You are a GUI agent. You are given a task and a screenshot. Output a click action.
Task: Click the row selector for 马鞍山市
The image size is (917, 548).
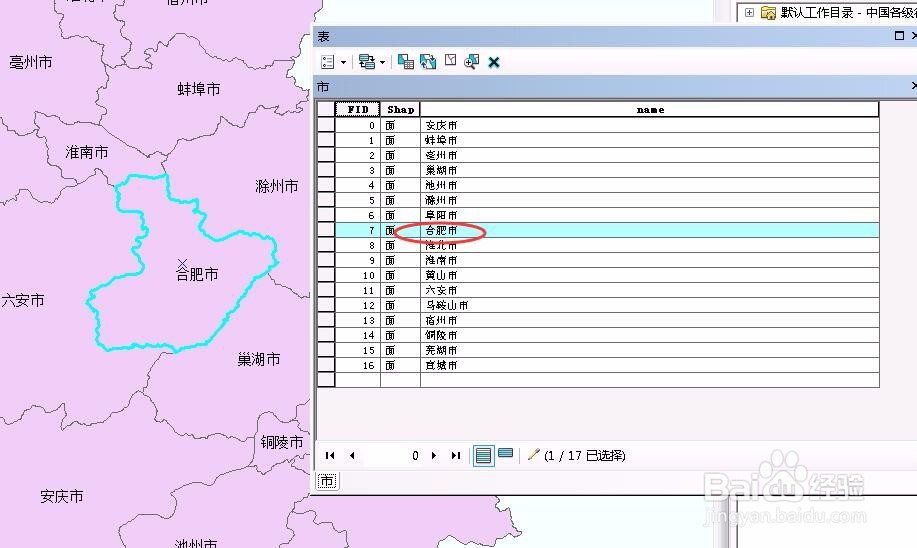pos(326,305)
